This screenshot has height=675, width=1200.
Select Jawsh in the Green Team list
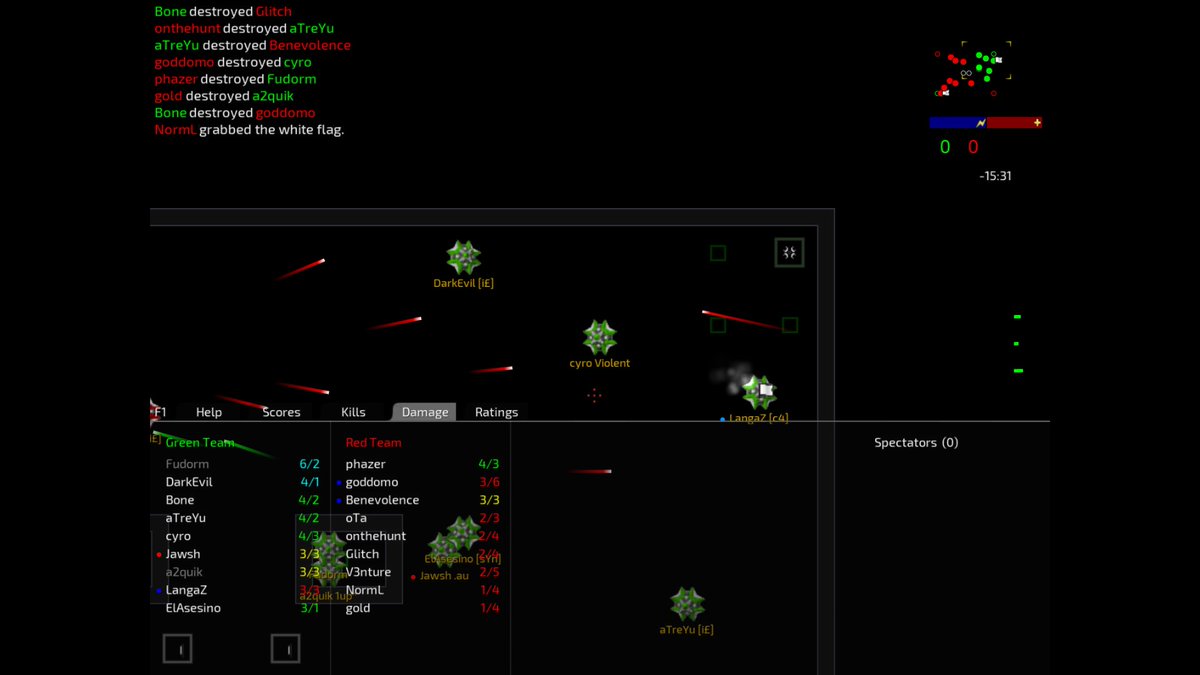pyautogui.click(x=183, y=554)
